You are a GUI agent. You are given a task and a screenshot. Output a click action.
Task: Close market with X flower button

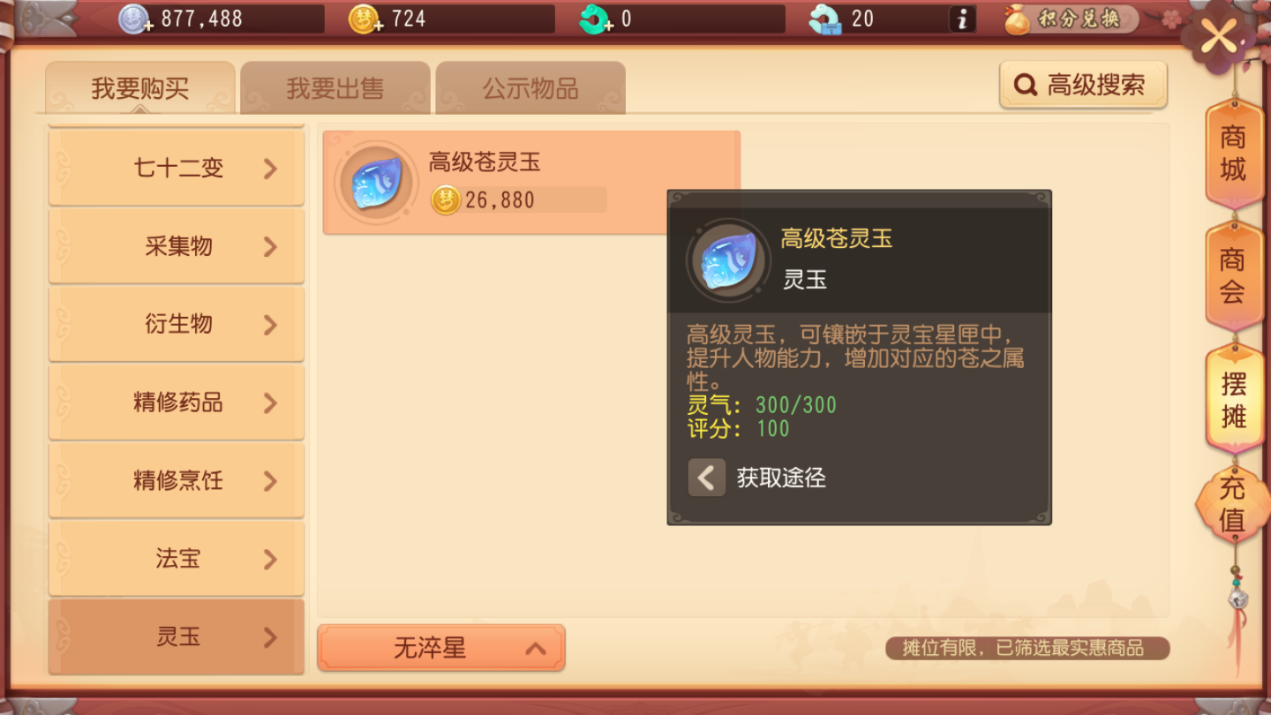point(1219,38)
